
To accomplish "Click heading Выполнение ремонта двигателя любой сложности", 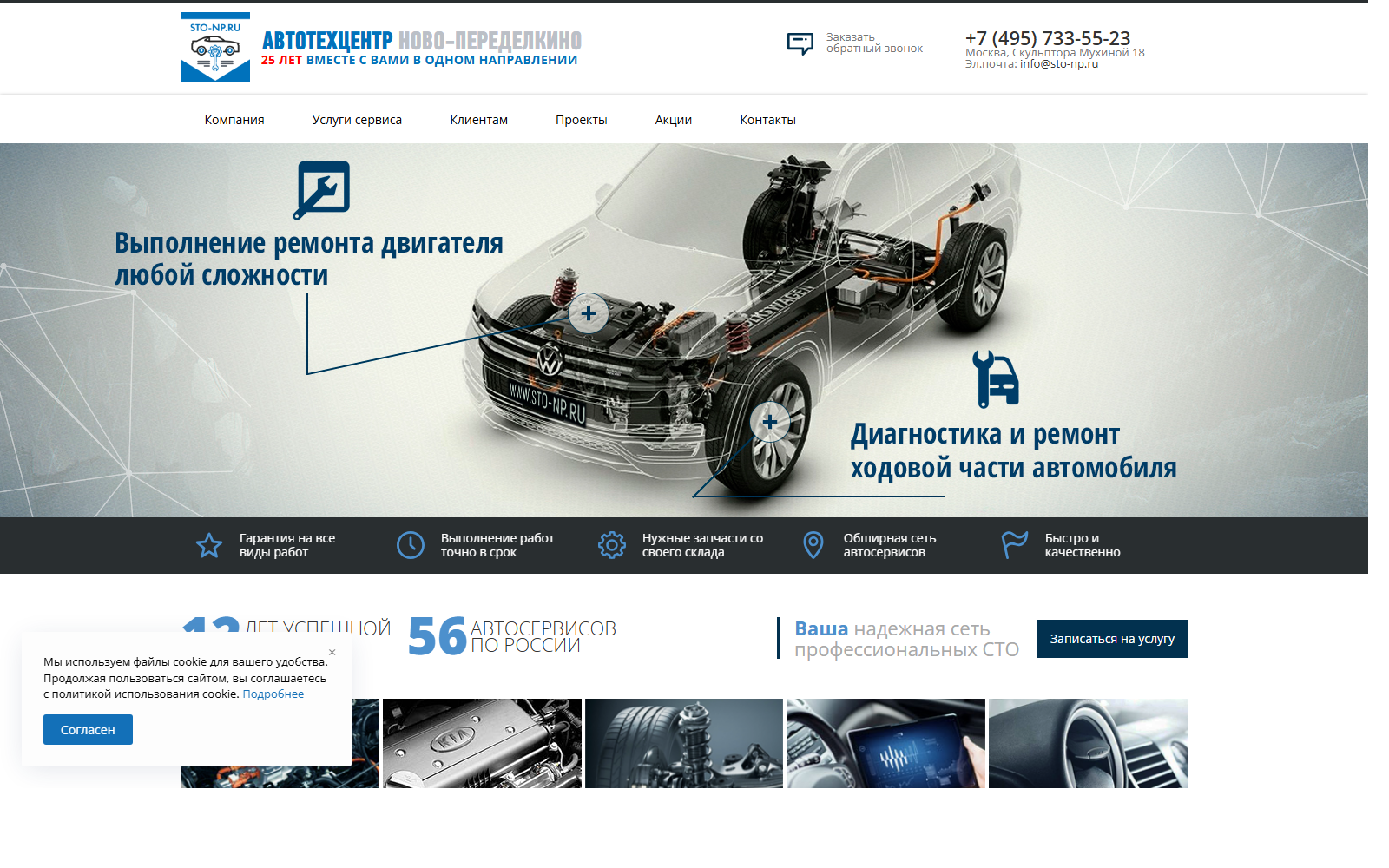I will click(x=309, y=259).
